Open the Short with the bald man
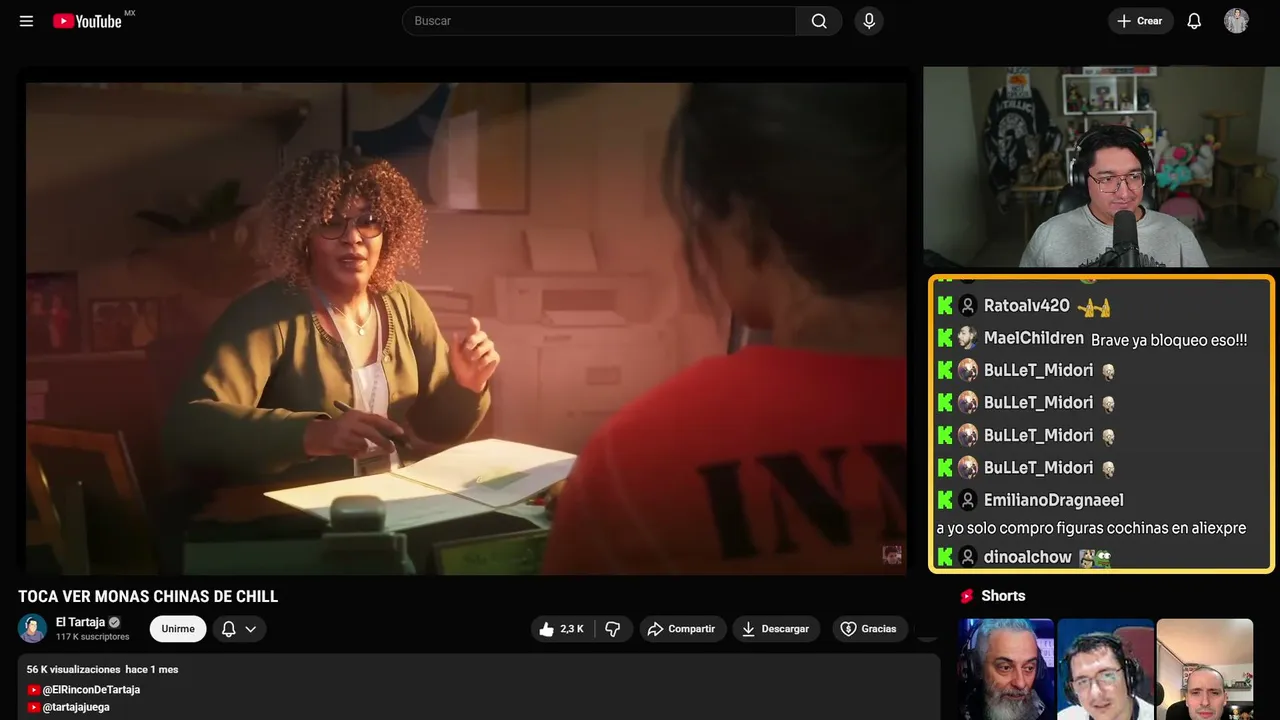 tap(1204, 669)
